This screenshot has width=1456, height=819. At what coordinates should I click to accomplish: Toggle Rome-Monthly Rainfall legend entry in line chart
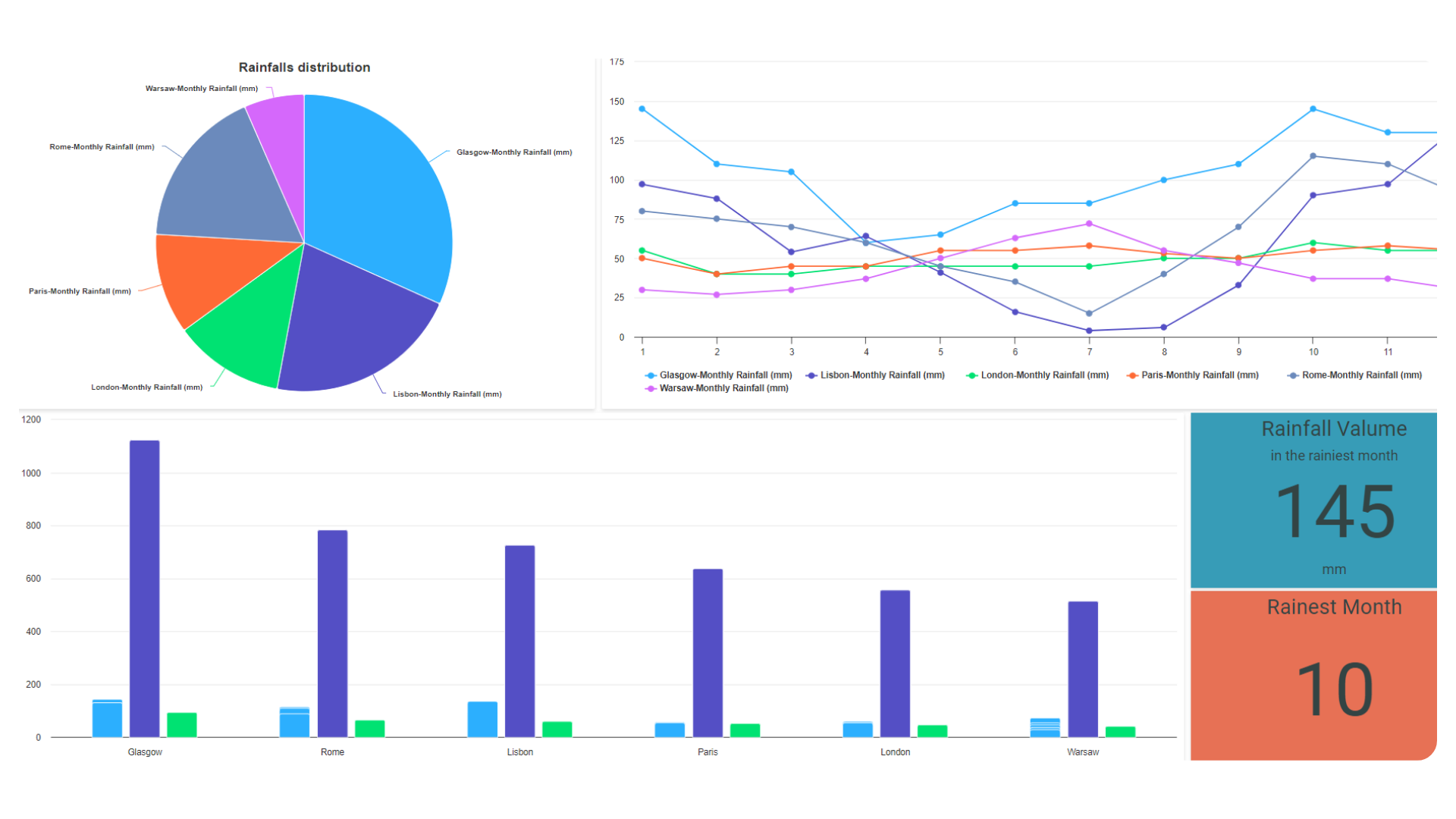tap(1355, 375)
